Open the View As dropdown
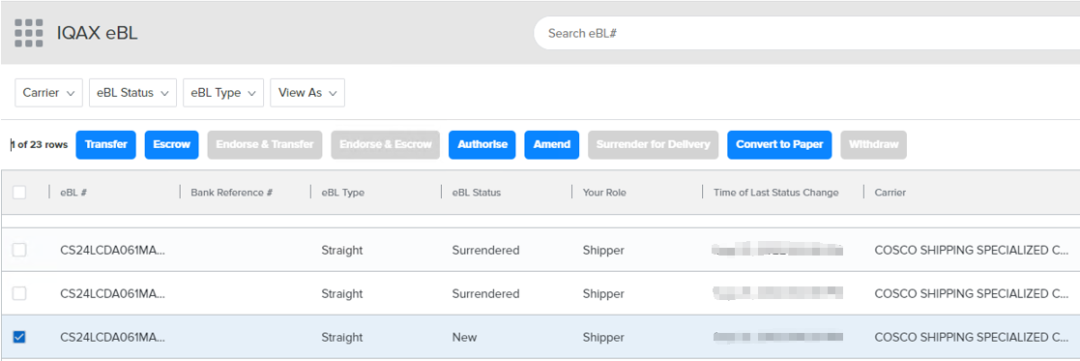The height and width of the screenshot is (361, 1080). click(307, 93)
